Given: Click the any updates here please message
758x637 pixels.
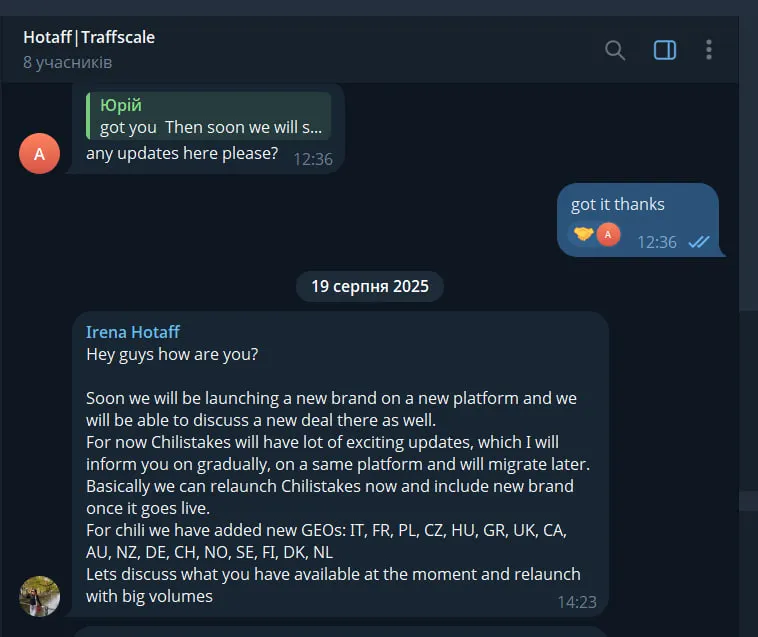Looking at the screenshot, I should [x=182, y=153].
